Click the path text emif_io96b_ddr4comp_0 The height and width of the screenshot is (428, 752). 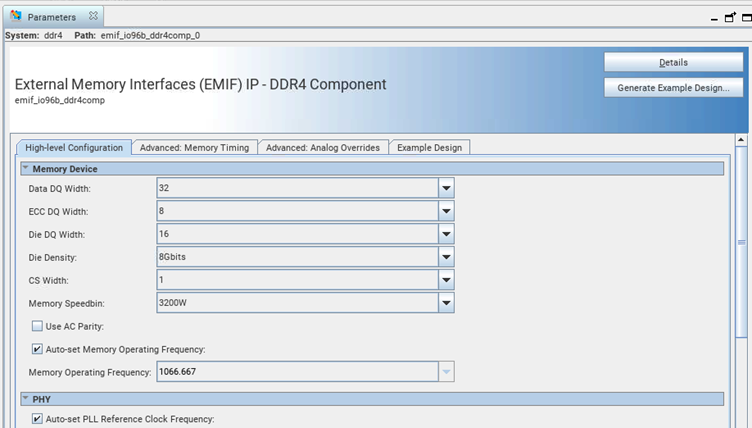pos(150,36)
